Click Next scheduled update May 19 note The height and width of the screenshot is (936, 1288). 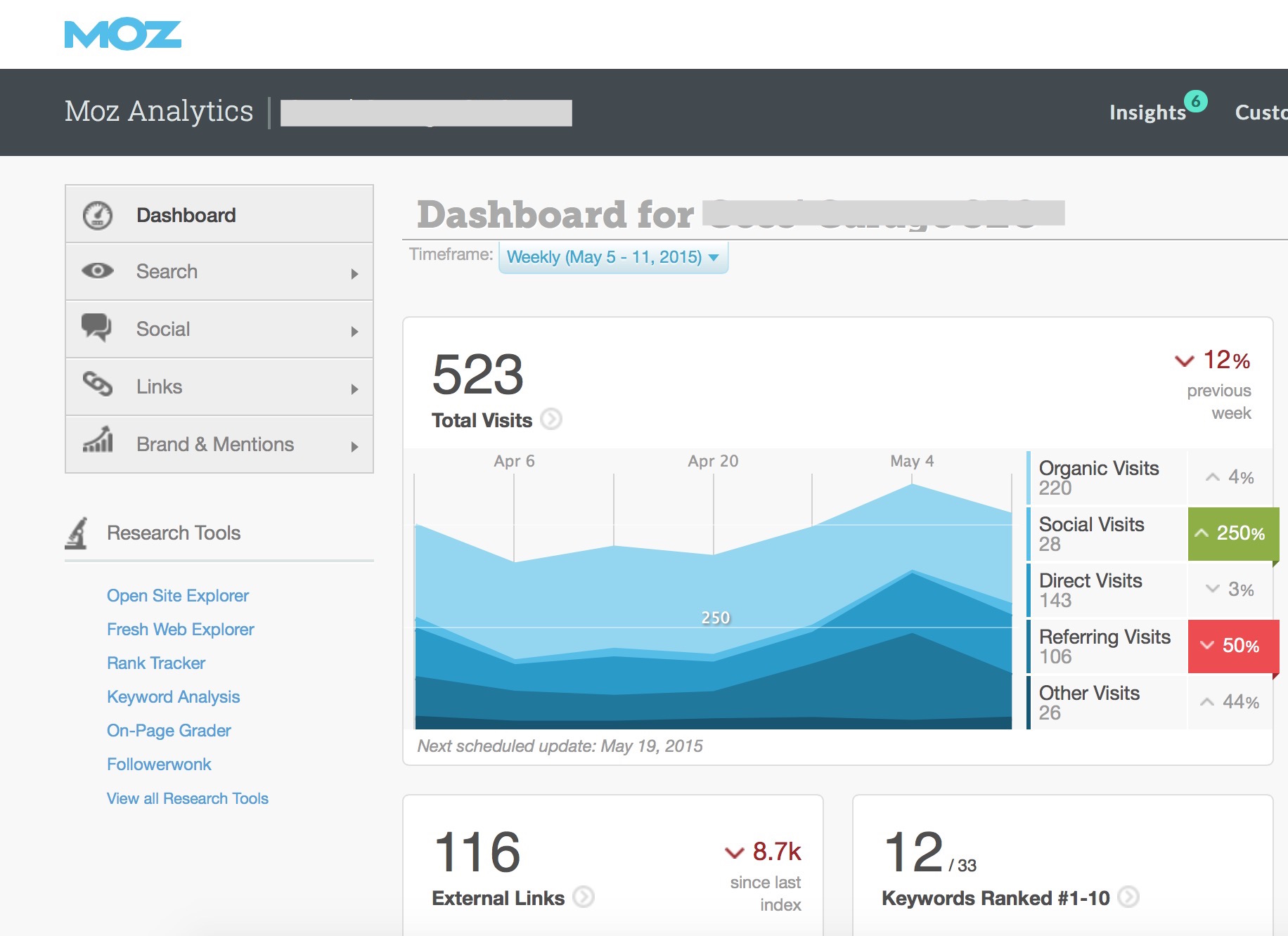[560, 746]
